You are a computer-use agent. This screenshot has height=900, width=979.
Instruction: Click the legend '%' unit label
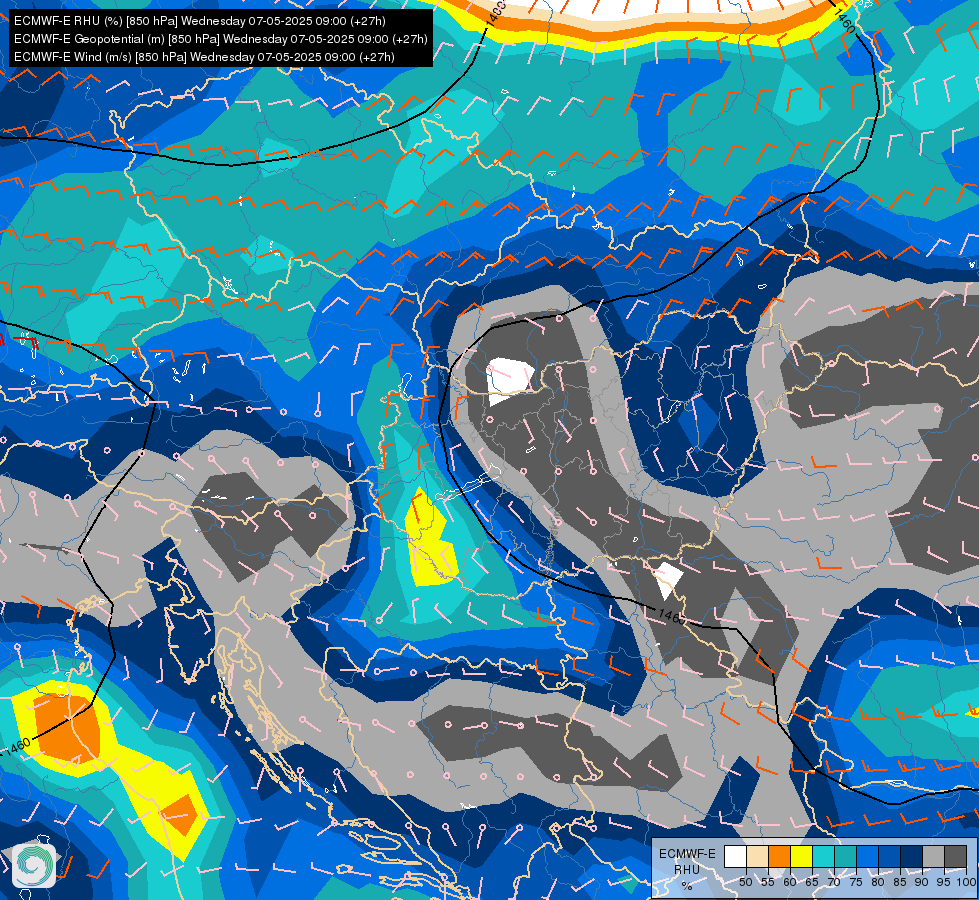coord(687,886)
